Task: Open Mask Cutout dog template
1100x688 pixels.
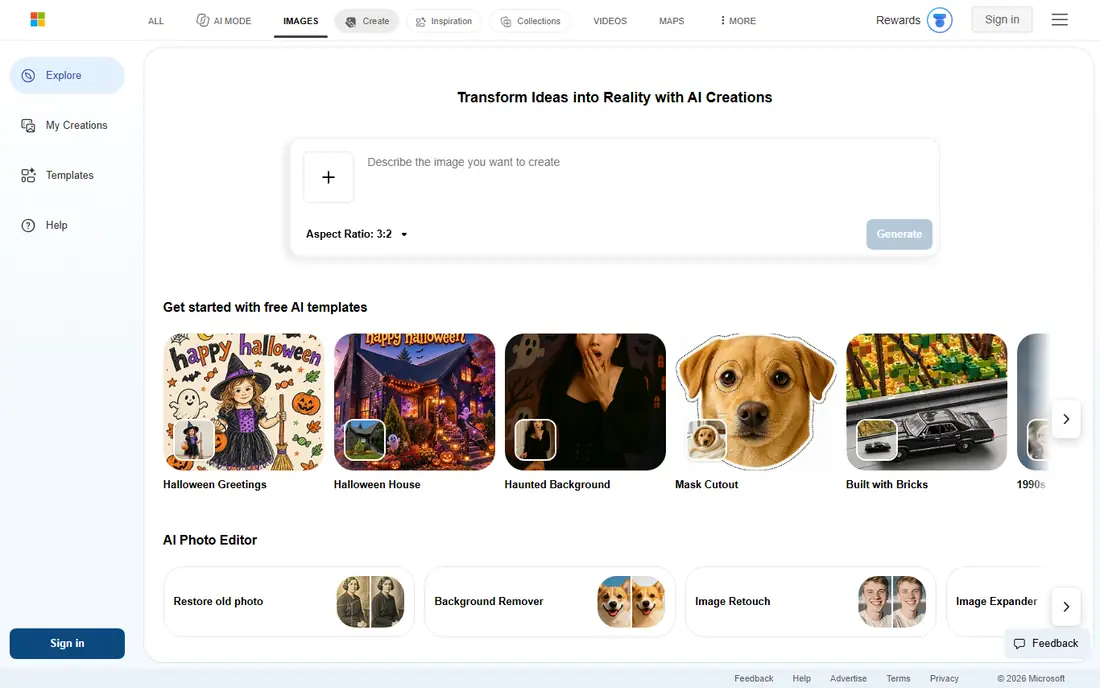Action: [x=756, y=402]
